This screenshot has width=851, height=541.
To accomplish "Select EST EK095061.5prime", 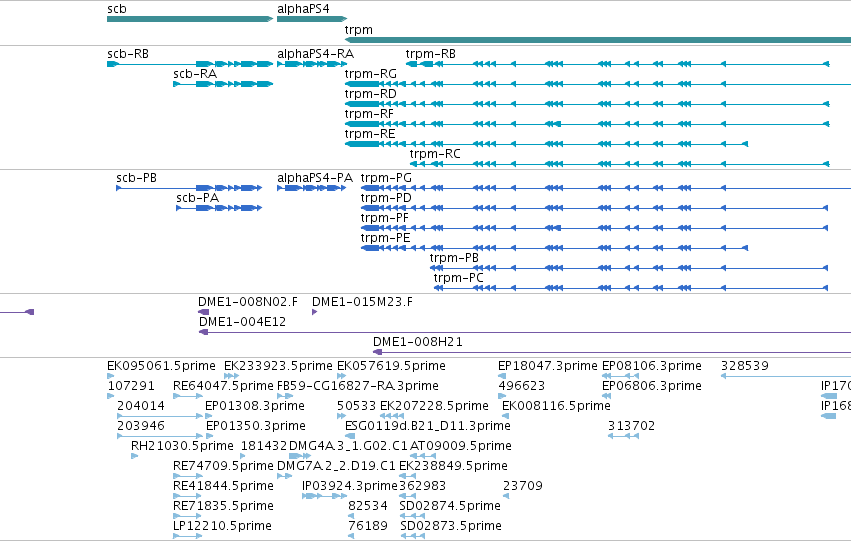I will (111, 376).
